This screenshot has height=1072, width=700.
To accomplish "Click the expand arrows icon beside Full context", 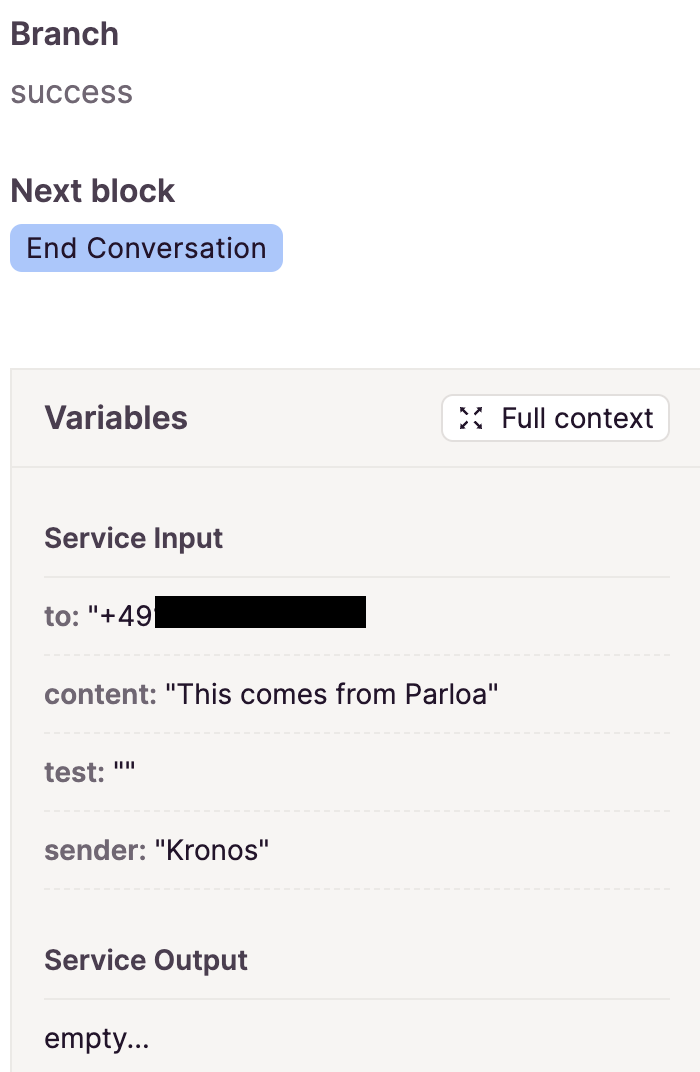I will pos(471,418).
